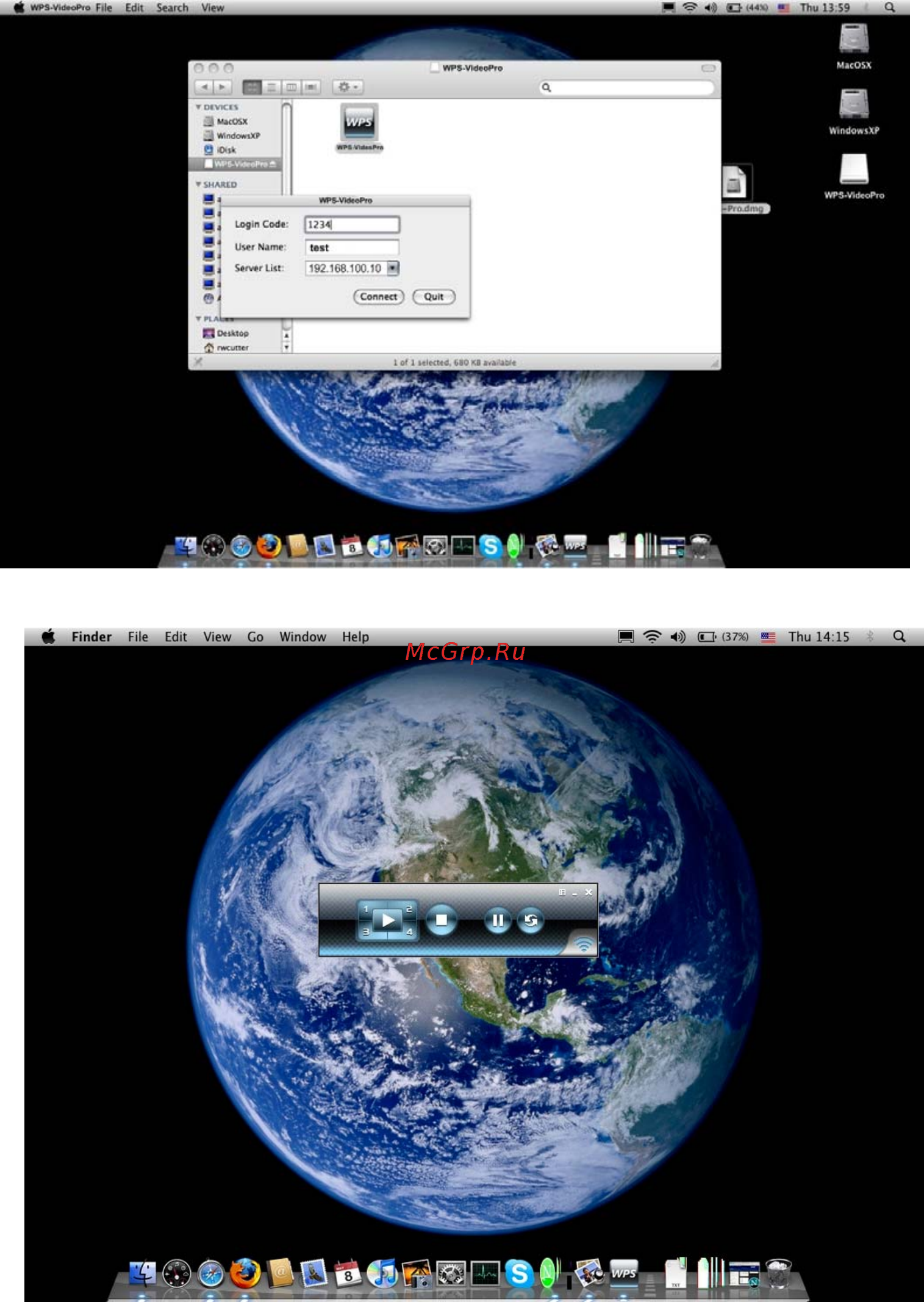Screen dimensions: 924x1302
Task: Open Spotlight in the 14:15 menu bar
Action: tap(899, 637)
